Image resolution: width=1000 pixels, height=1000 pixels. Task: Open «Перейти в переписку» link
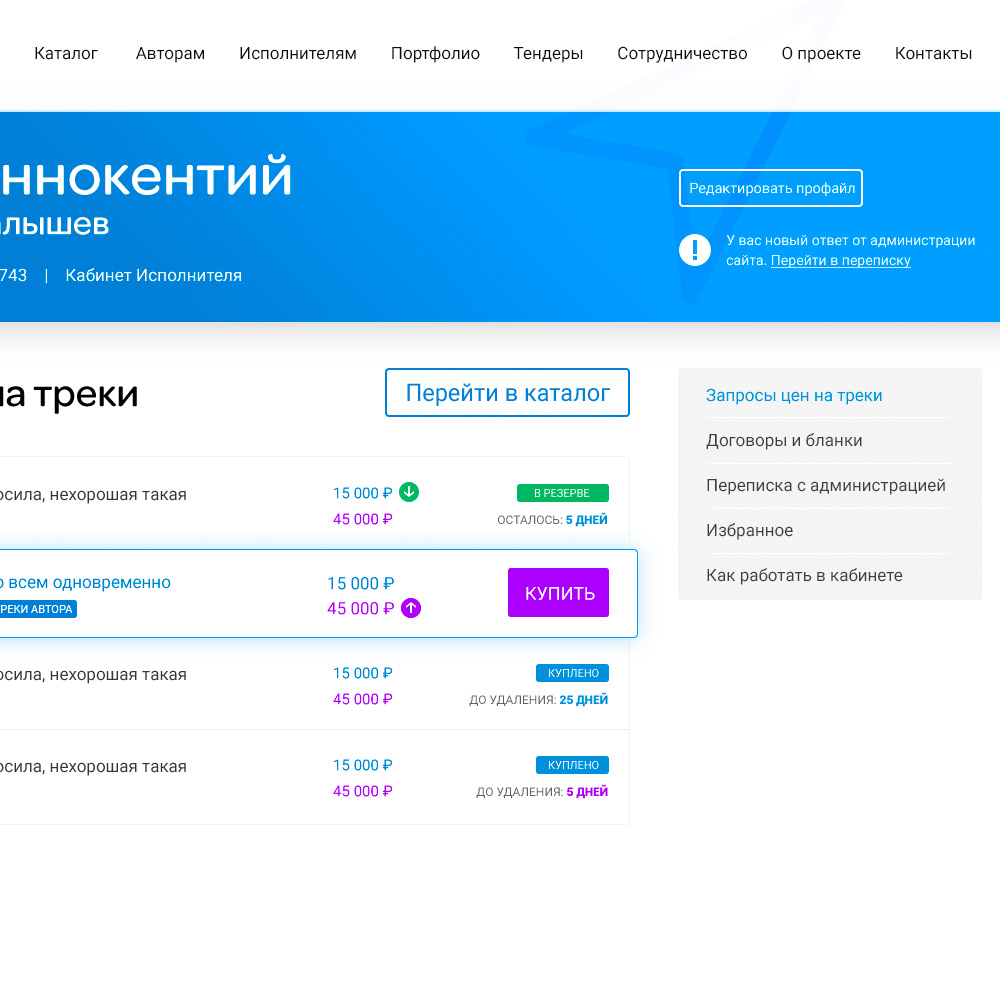pos(840,260)
